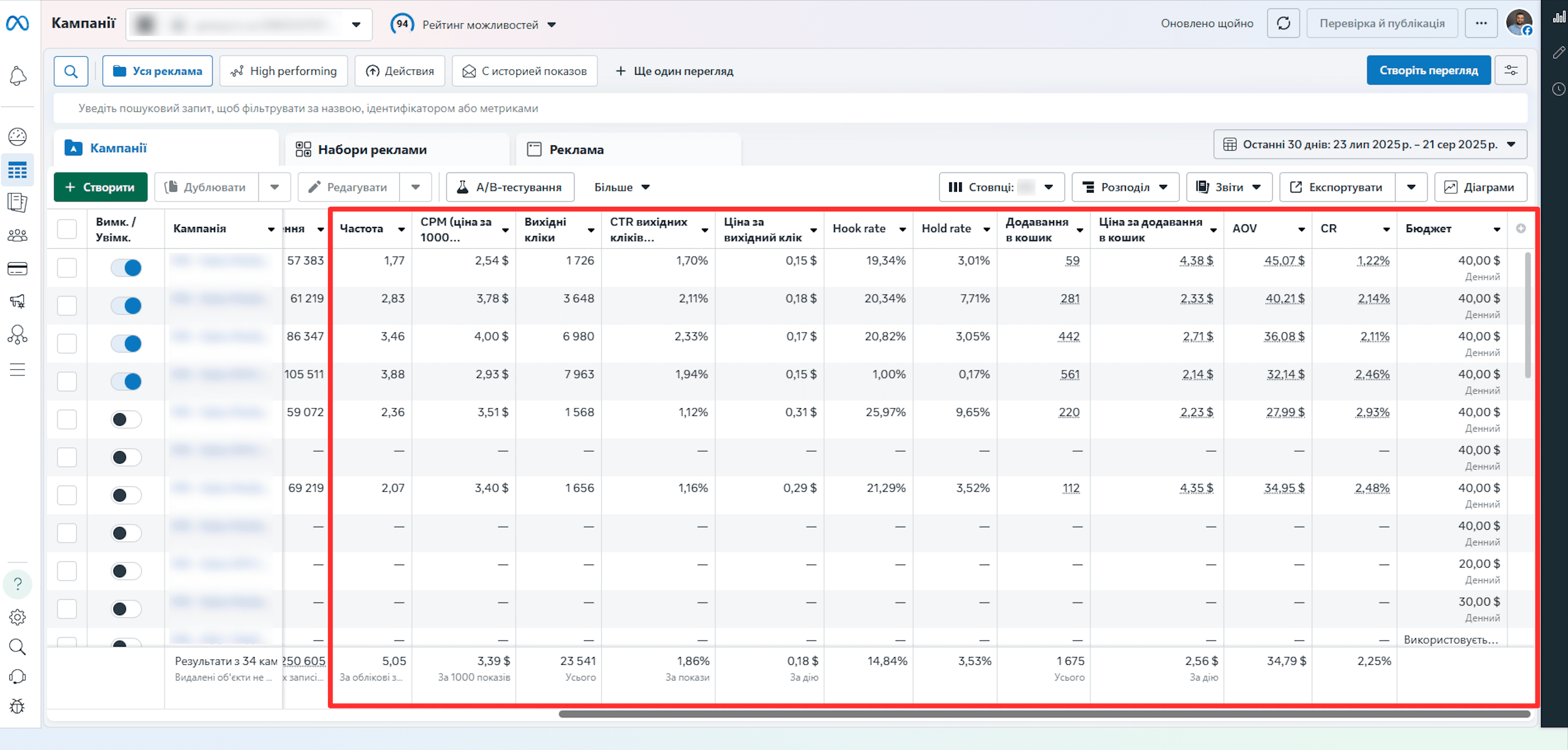
Task: Click the green Створити button
Action: [100, 187]
